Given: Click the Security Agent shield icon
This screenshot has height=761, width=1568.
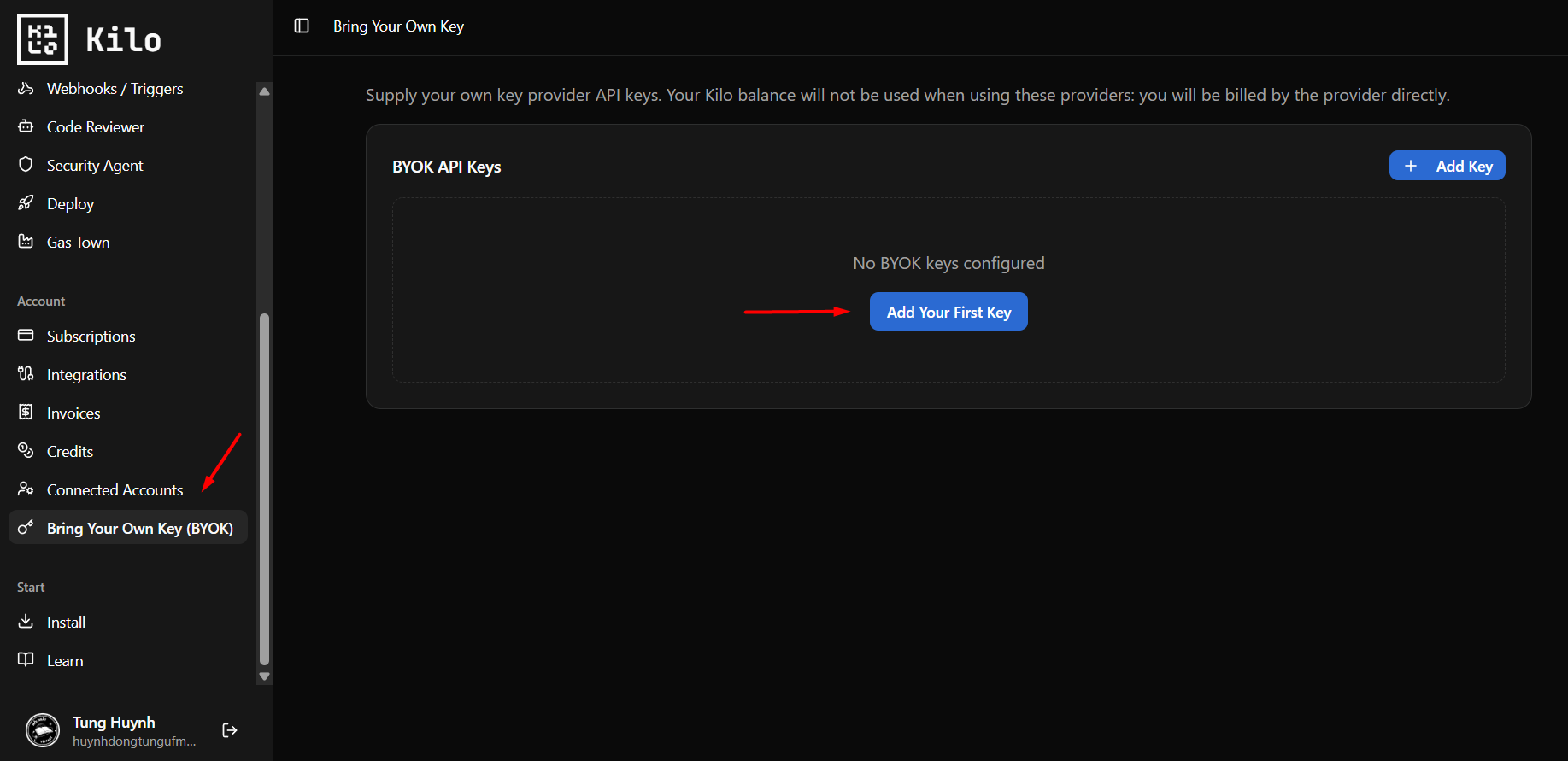Looking at the screenshot, I should (x=26, y=165).
